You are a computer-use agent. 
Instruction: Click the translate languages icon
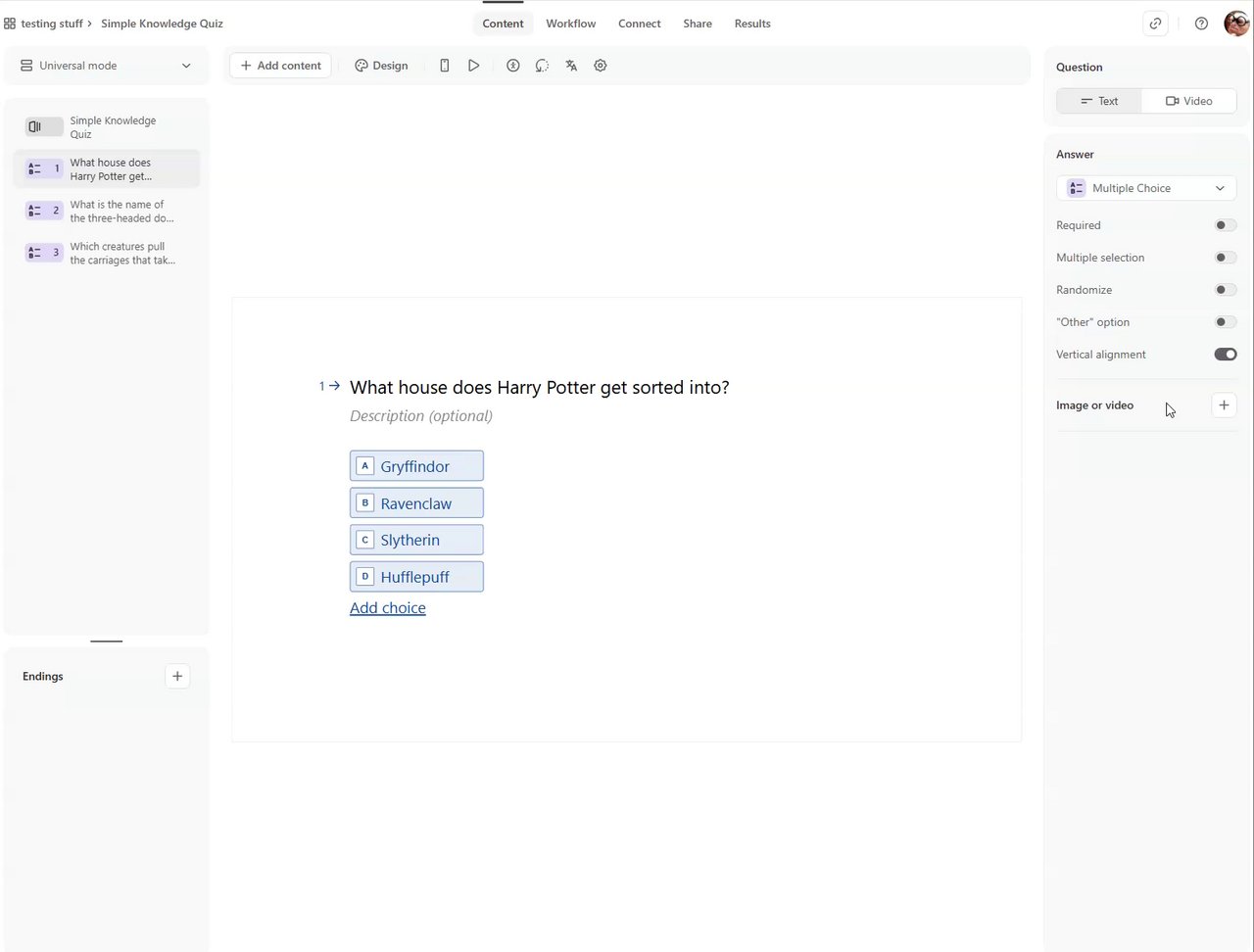[571, 66]
